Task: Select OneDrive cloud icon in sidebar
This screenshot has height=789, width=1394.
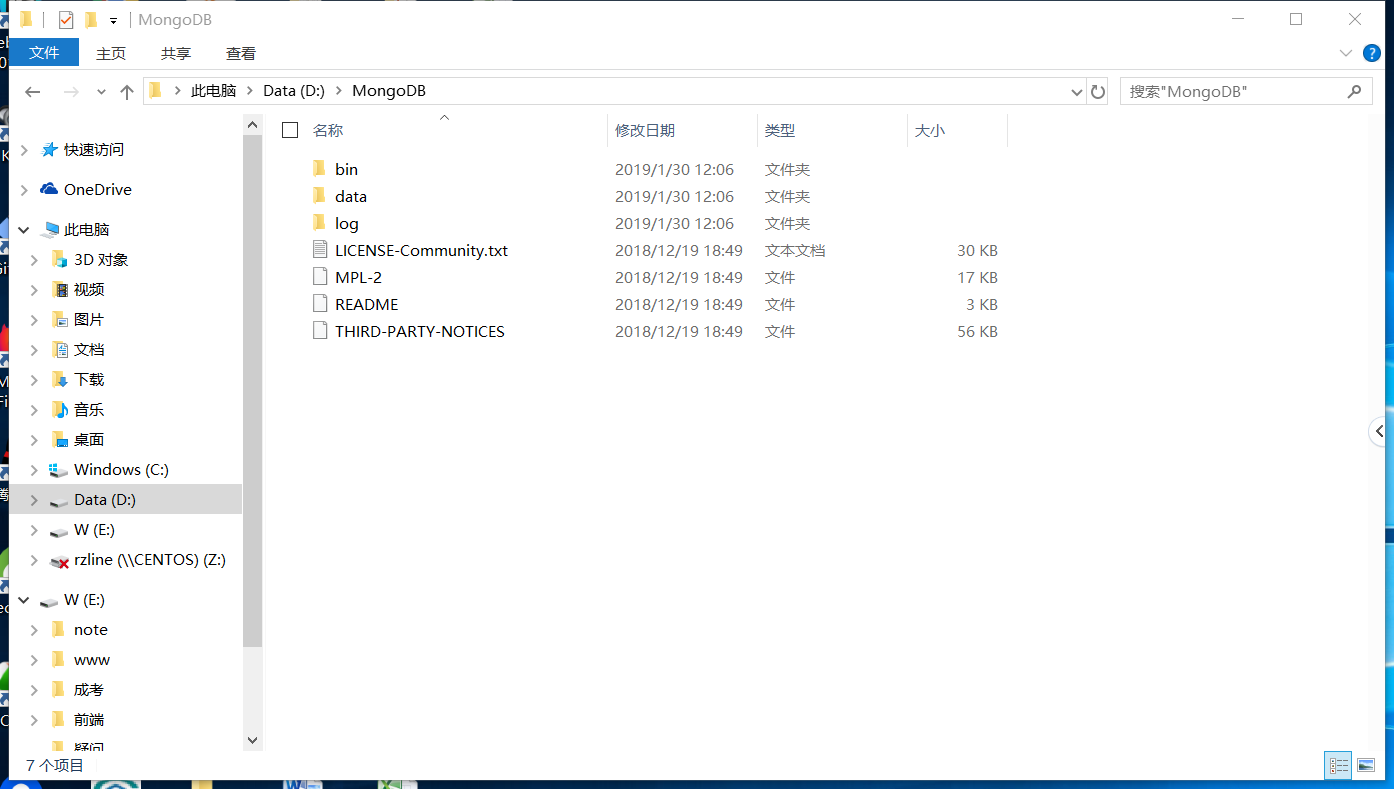Action: 49,189
